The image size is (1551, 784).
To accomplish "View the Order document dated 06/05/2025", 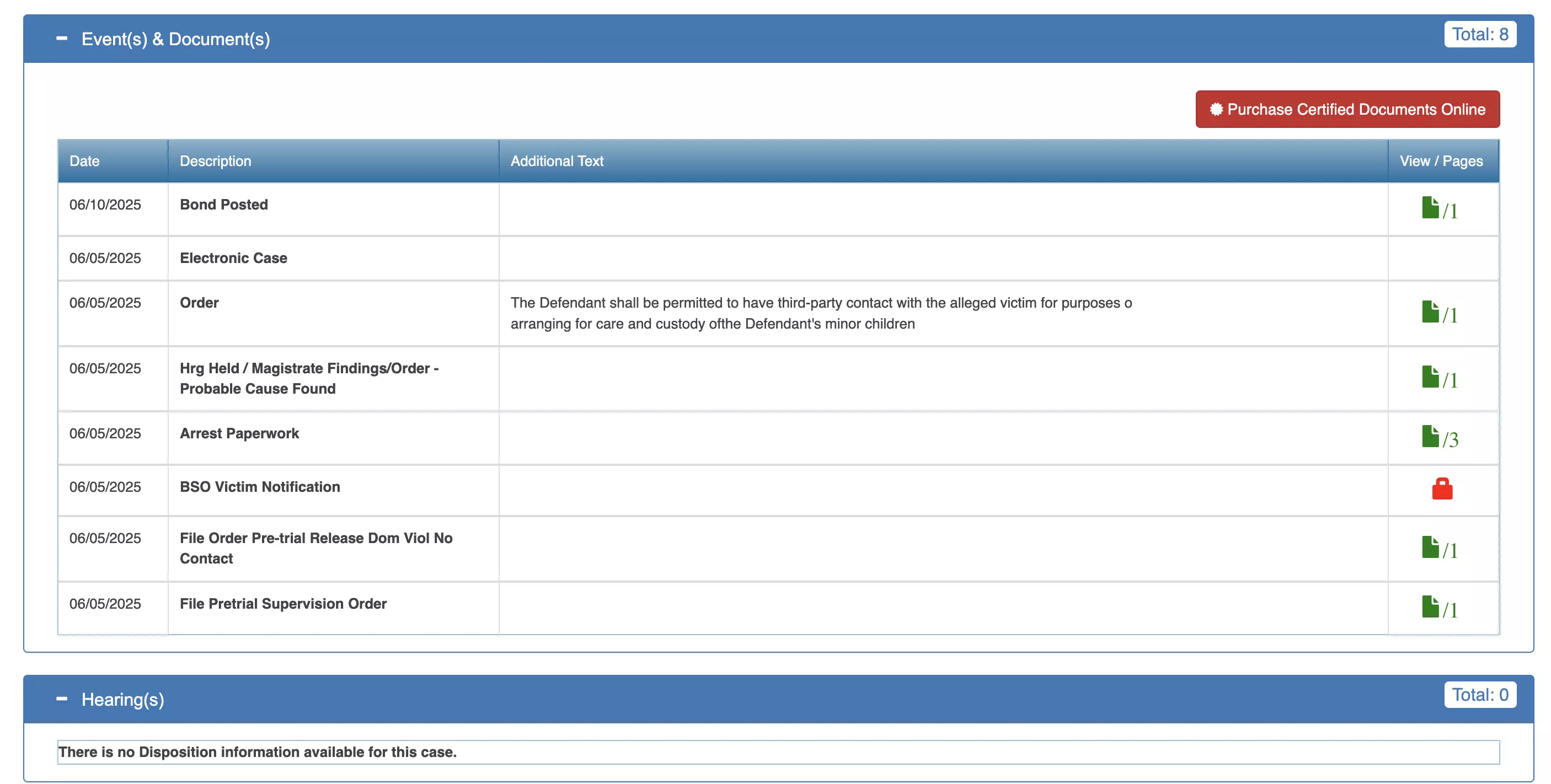I will (1430, 312).
